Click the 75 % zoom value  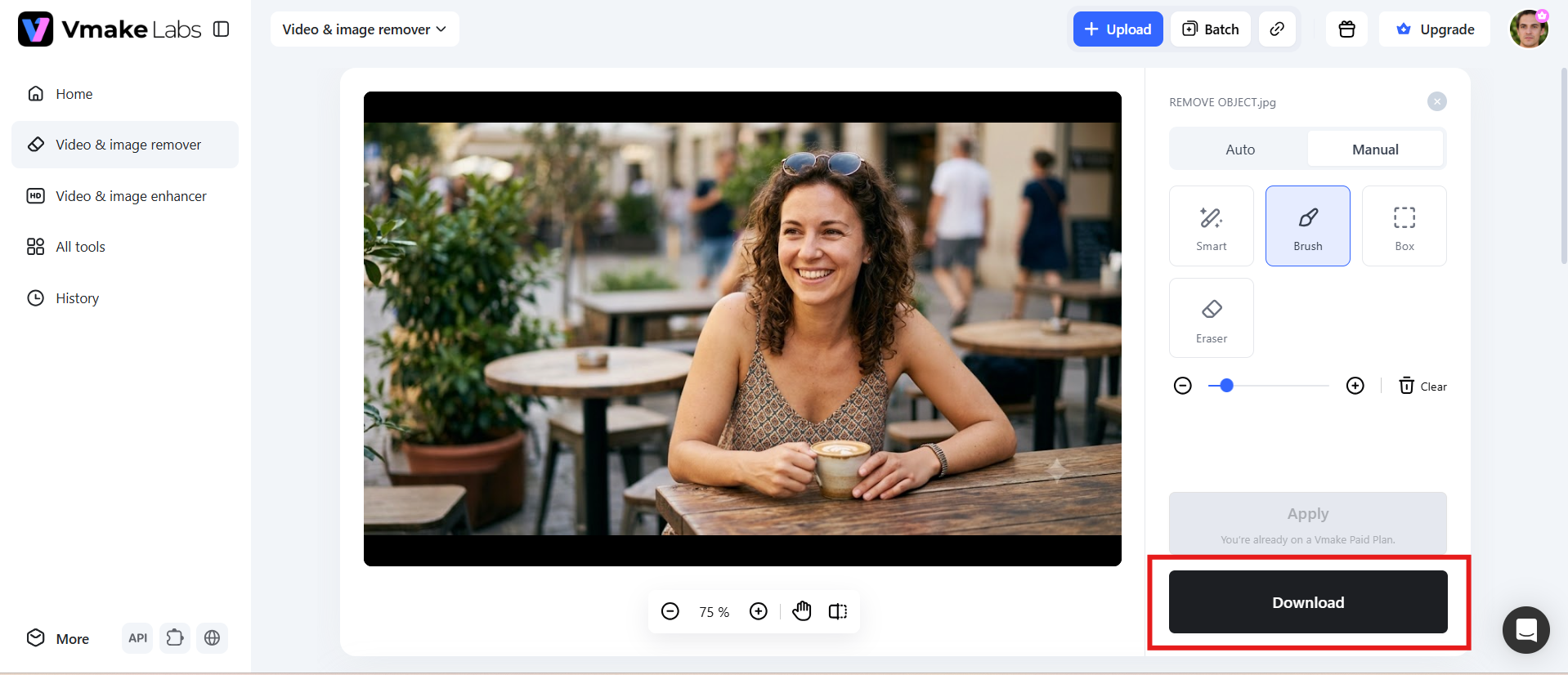point(715,612)
